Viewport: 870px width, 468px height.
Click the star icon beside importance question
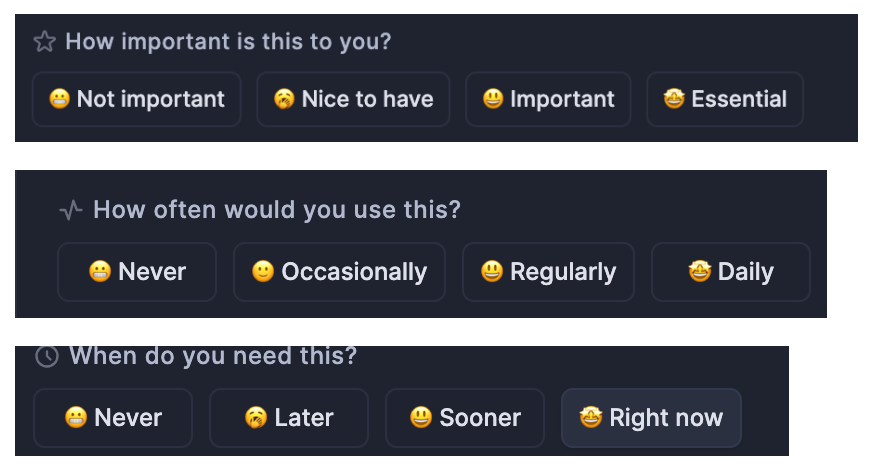[44, 42]
